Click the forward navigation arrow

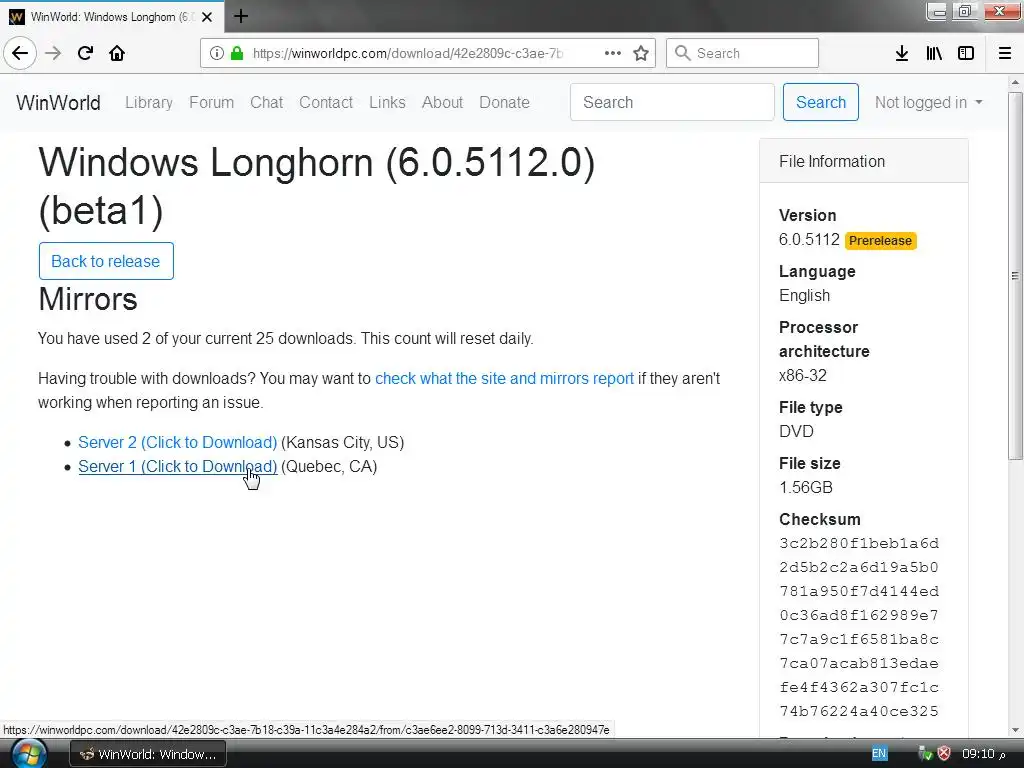(x=53, y=53)
